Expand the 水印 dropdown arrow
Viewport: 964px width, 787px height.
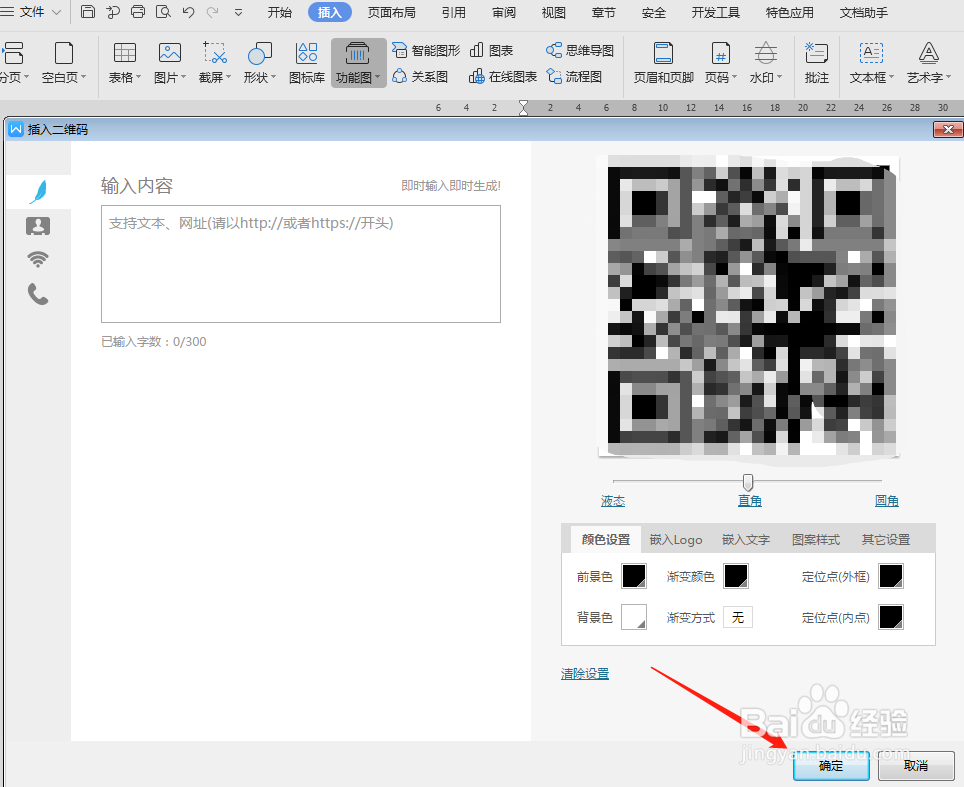(779, 77)
